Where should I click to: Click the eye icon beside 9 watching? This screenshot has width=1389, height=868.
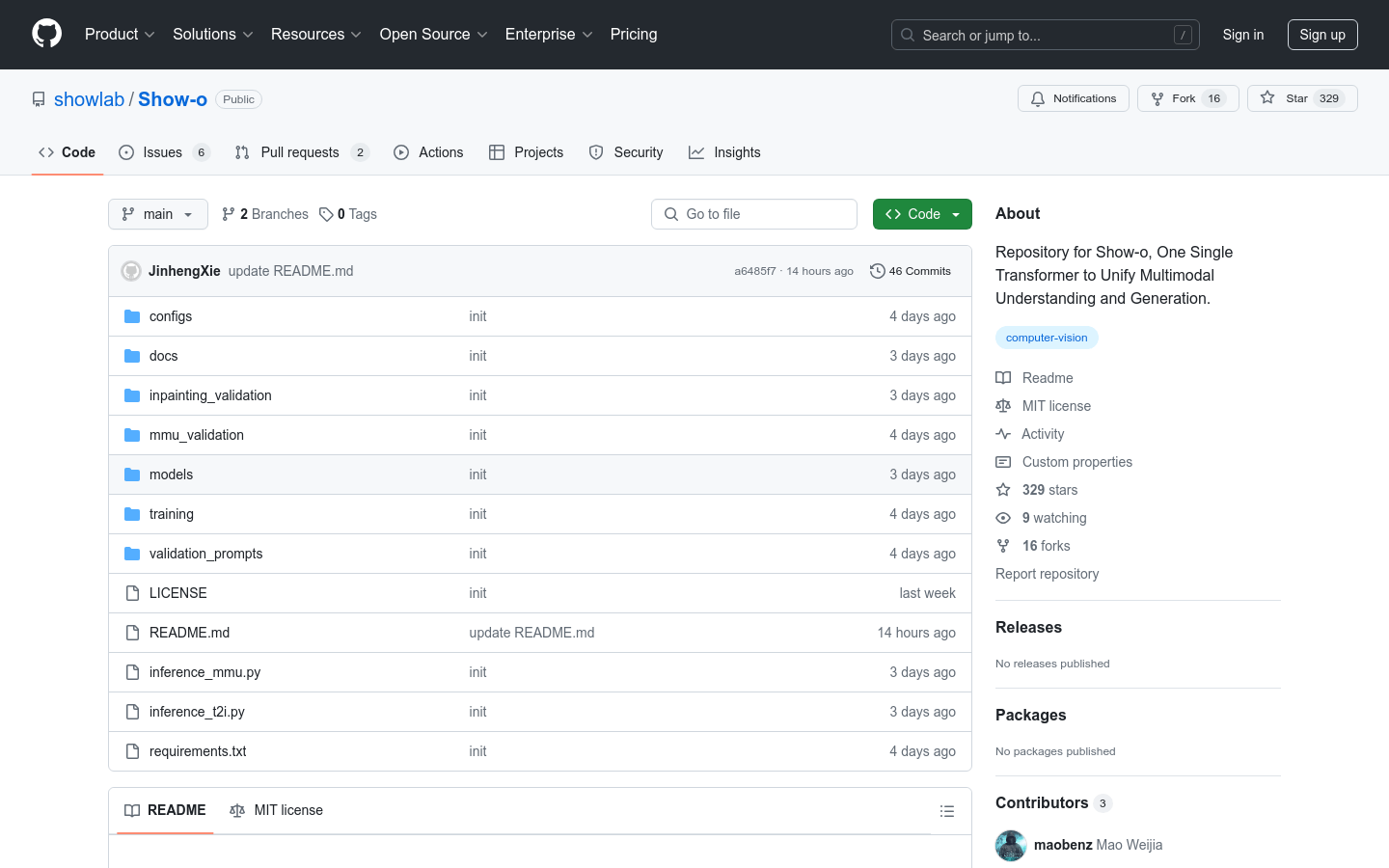[x=1003, y=518]
